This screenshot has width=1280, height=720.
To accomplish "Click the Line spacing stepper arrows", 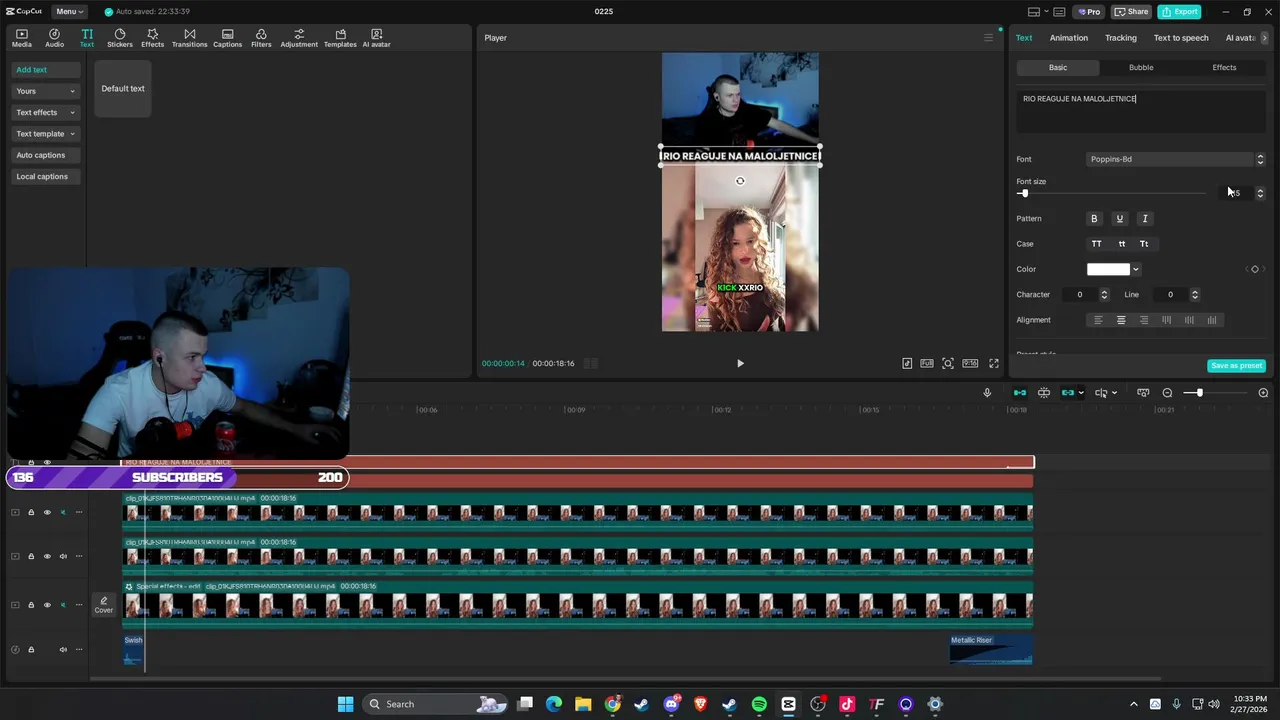I will pos(1194,294).
